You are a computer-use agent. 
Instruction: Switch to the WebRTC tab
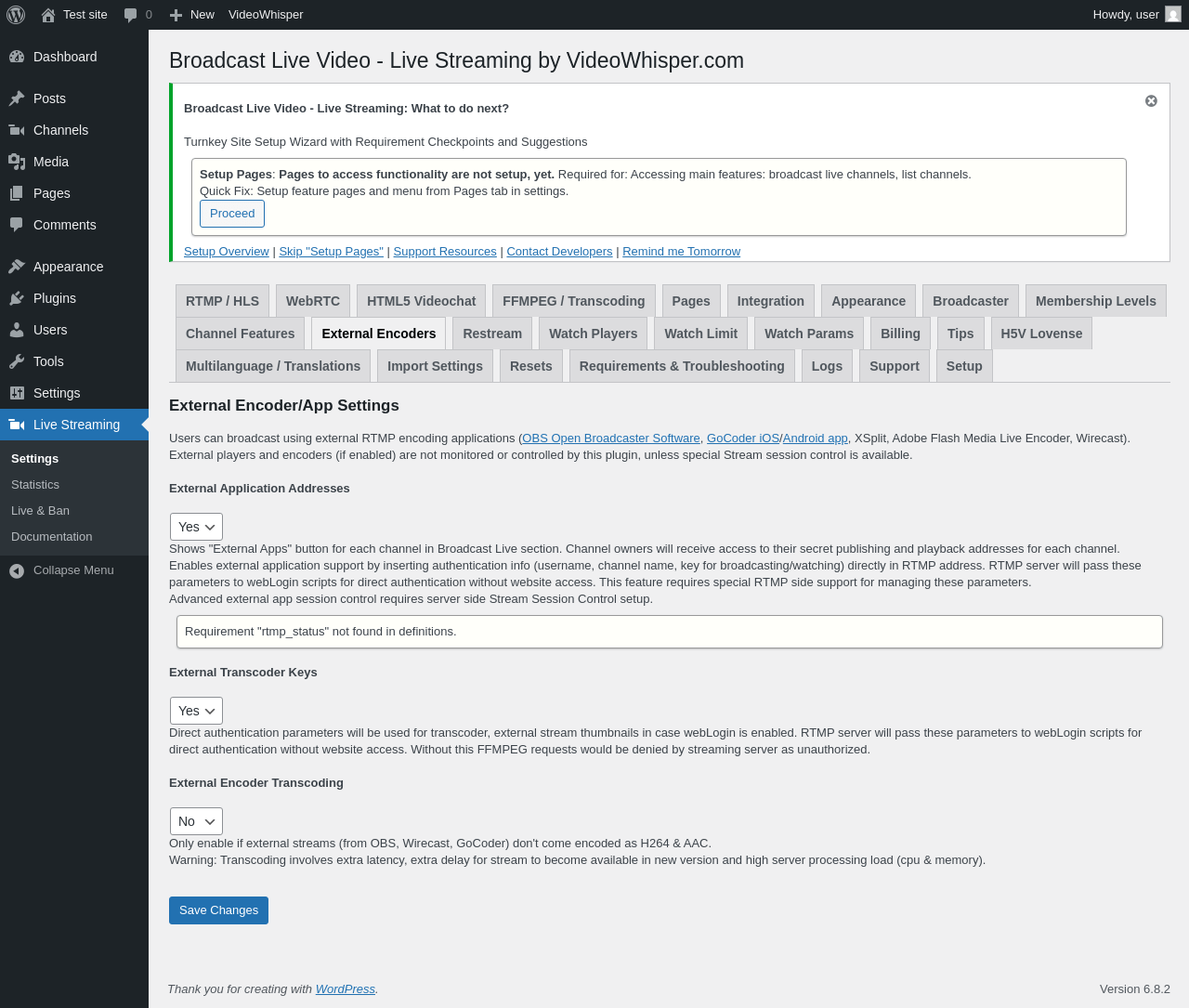coord(313,301)
